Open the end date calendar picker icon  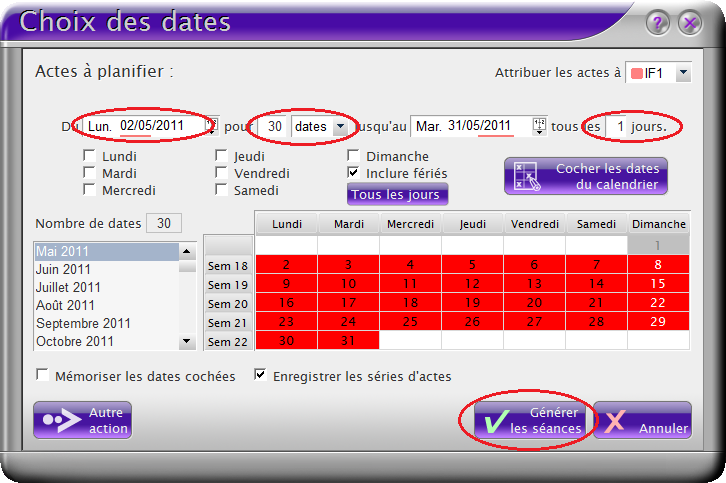coord(540,125)
